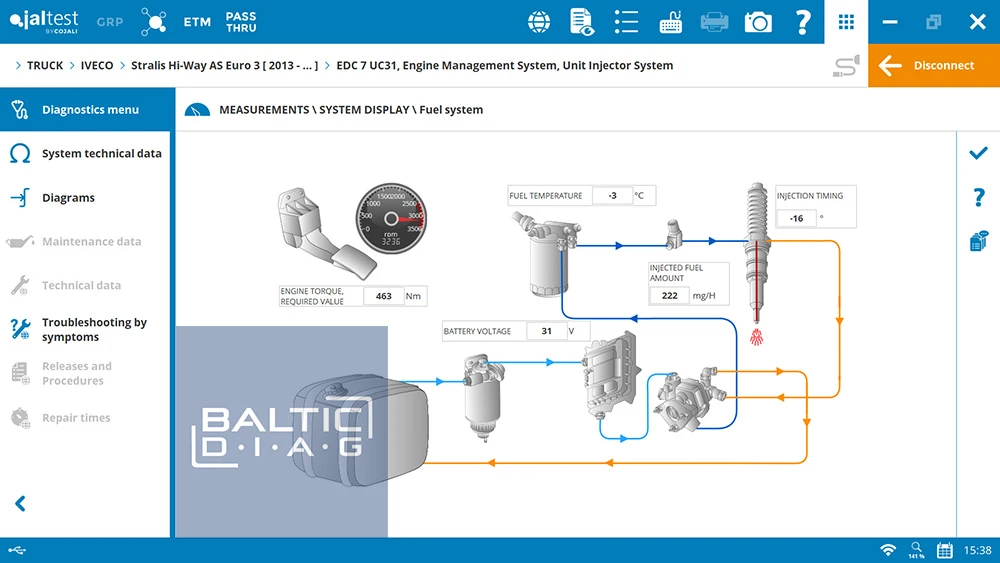The image size is (1000, 563).
Task: Open System technical data
Action: [85, 154]
